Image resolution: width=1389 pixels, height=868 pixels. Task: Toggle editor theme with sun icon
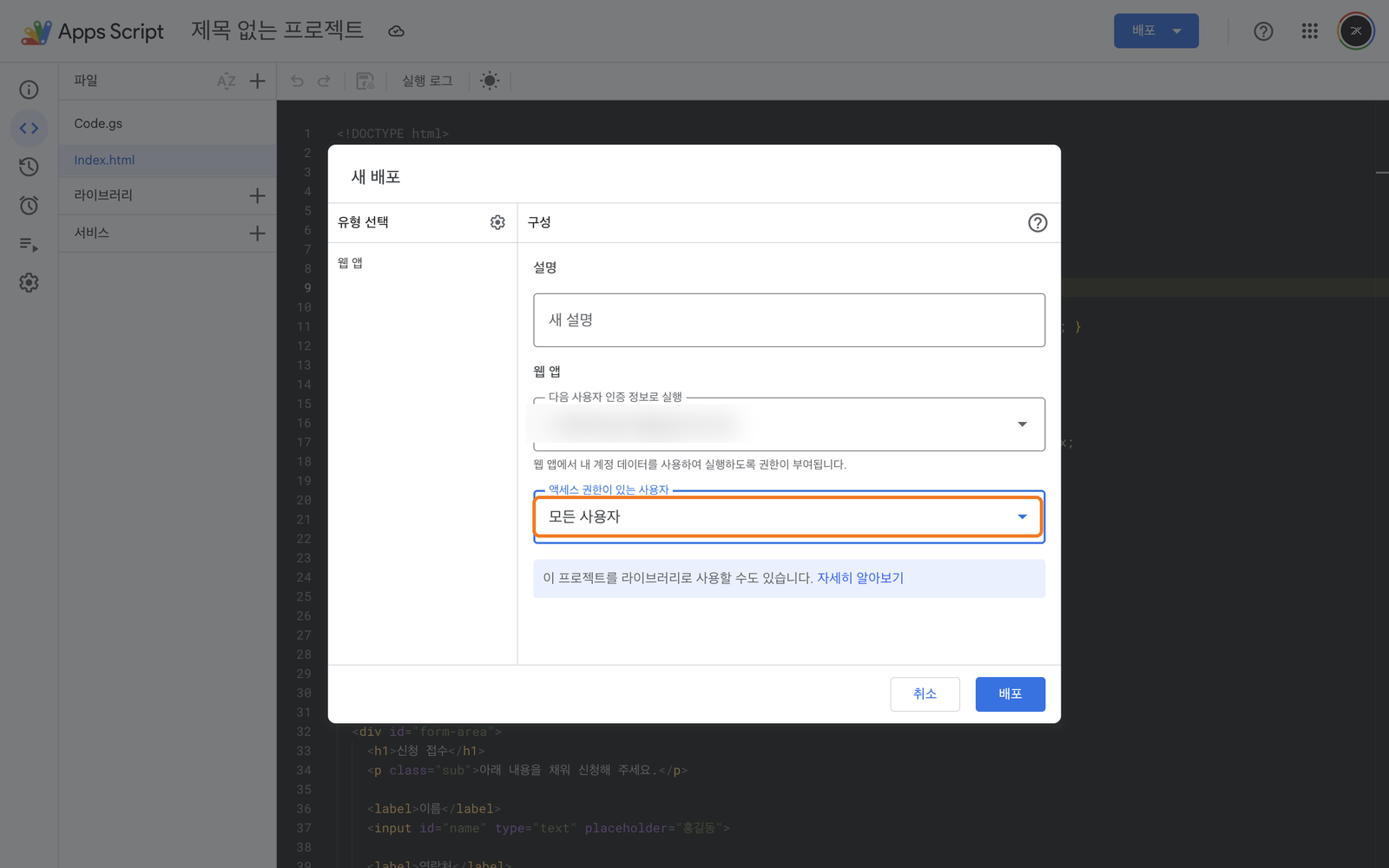coord(490,81)
